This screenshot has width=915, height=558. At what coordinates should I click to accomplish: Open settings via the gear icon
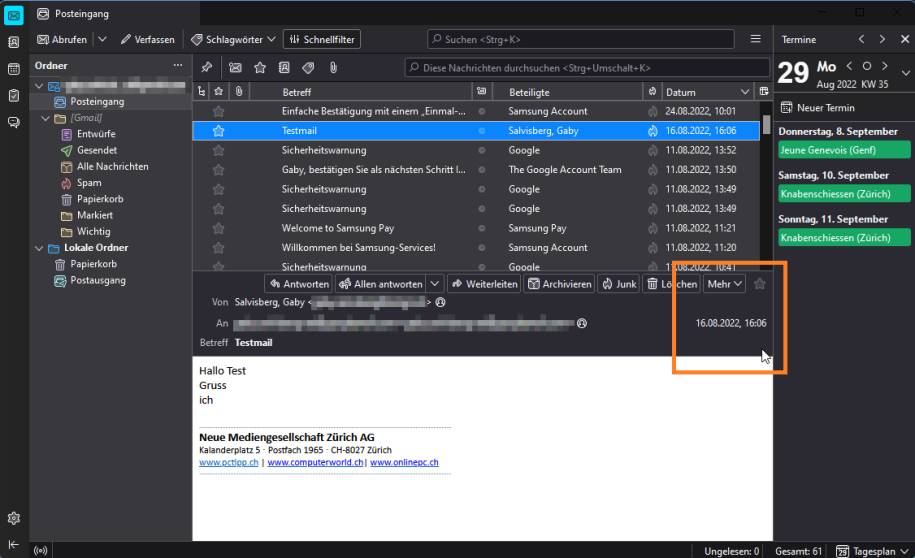14,518
